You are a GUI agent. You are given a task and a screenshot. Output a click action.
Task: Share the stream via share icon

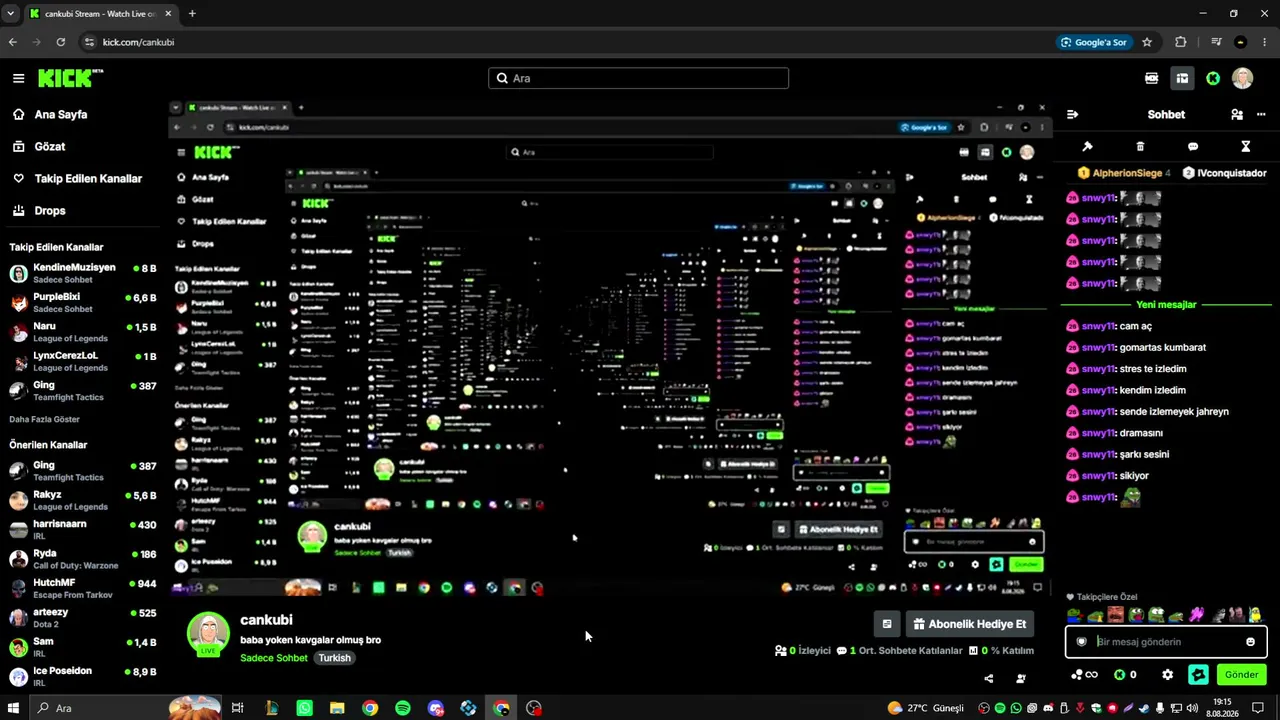click(988, 678)
